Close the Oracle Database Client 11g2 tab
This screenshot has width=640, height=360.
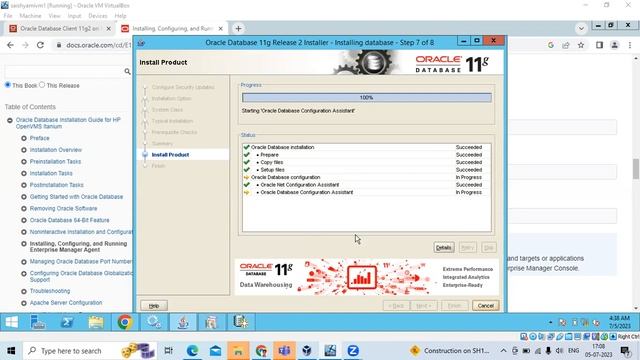(x=109, y=29)
